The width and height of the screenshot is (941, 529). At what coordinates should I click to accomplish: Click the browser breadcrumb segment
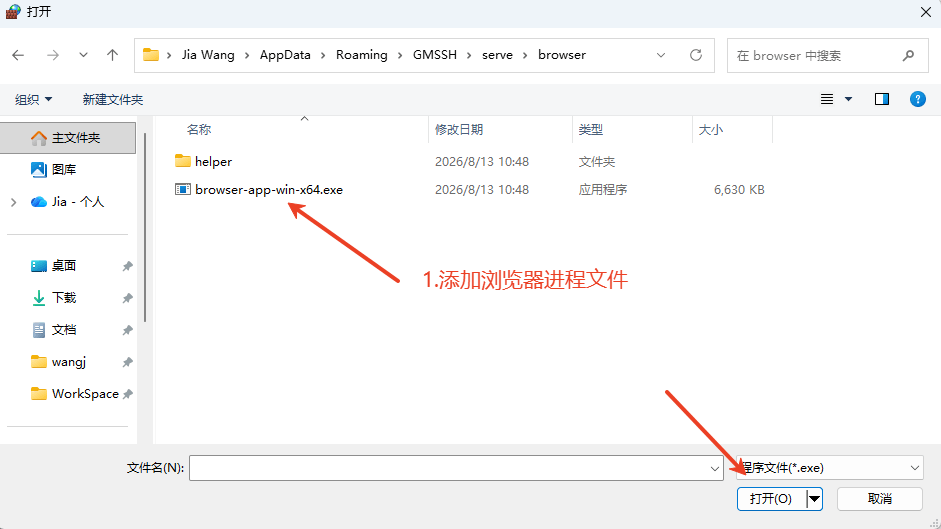coord(562,55)
